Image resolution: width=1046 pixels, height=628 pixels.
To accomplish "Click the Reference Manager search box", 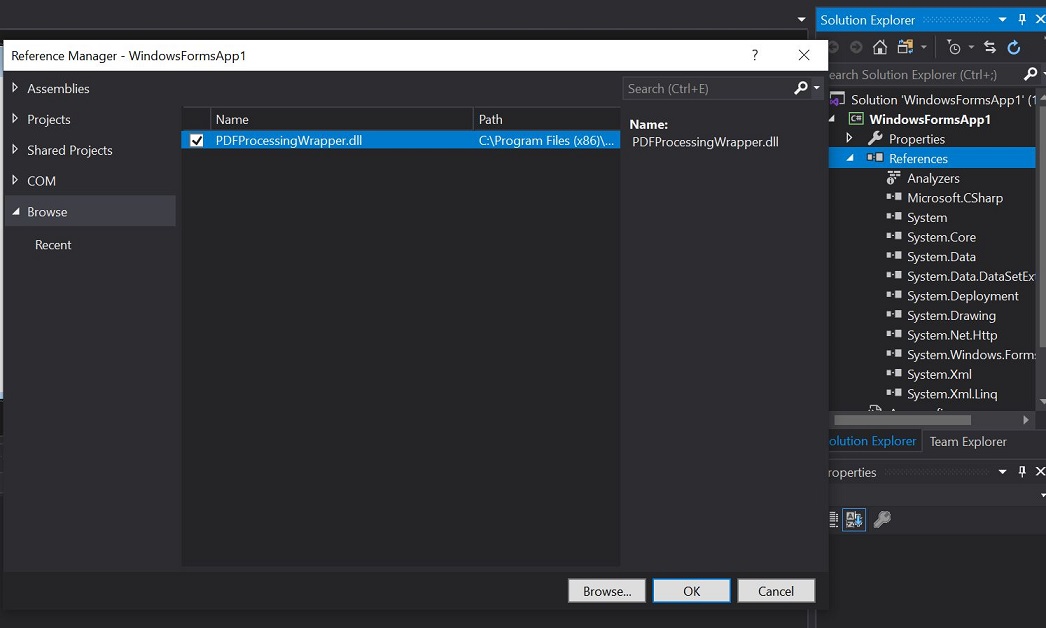I will (x=705, y=88).
